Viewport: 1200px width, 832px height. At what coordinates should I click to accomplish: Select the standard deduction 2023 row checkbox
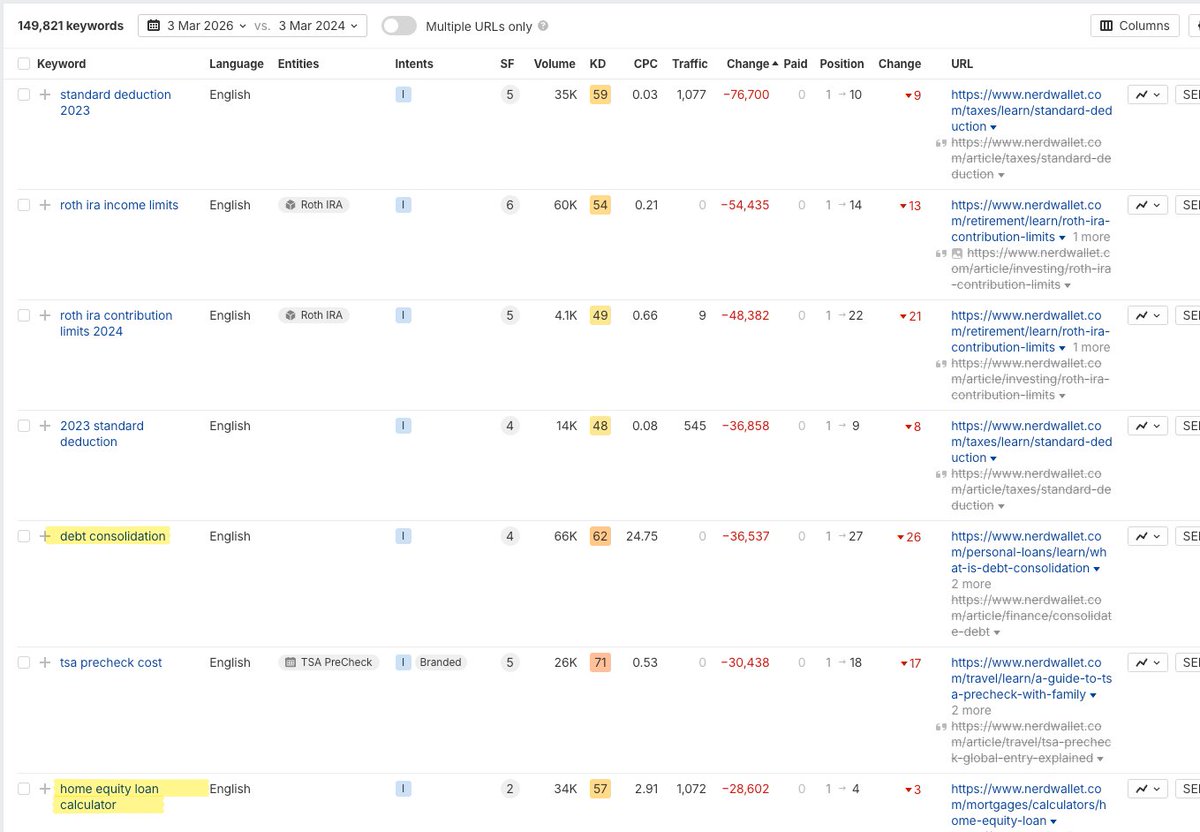click(24, 95)
